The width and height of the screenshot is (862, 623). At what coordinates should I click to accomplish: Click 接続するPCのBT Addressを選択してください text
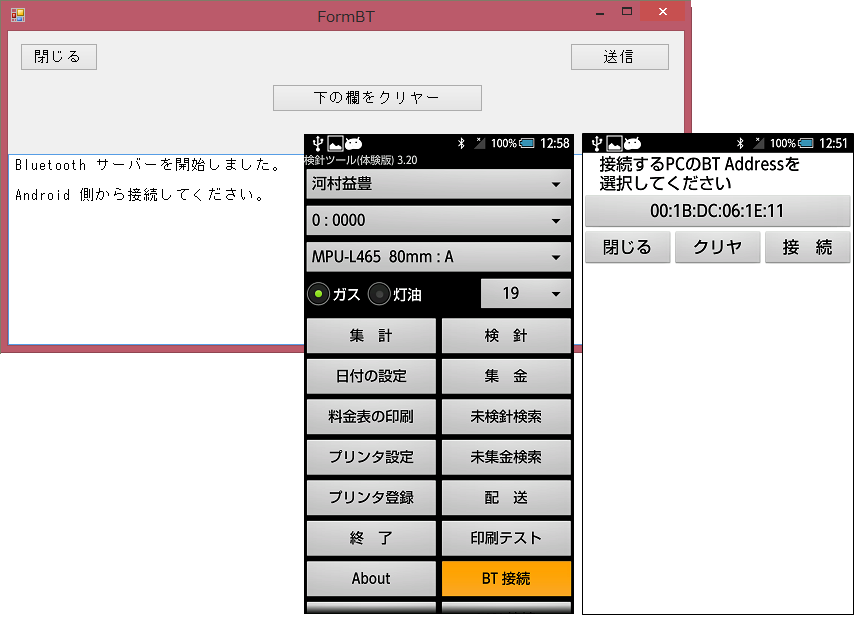point(699,173)
